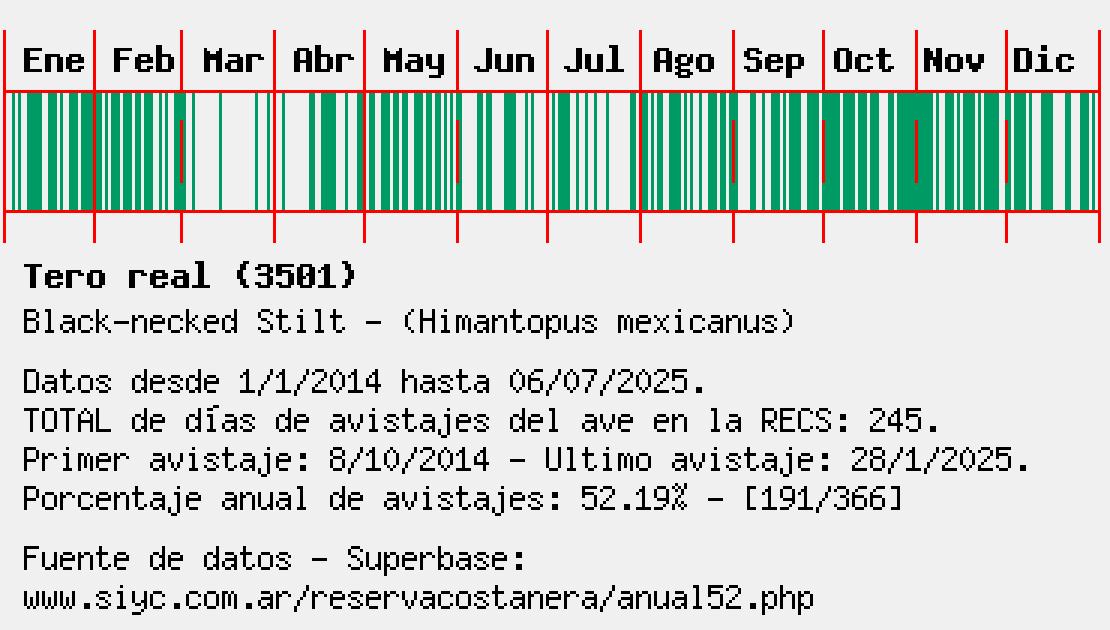1110x630 pixels.
Task: Open the www.siyc.com.ar reservacostanera URL
Action: point(418,600)
